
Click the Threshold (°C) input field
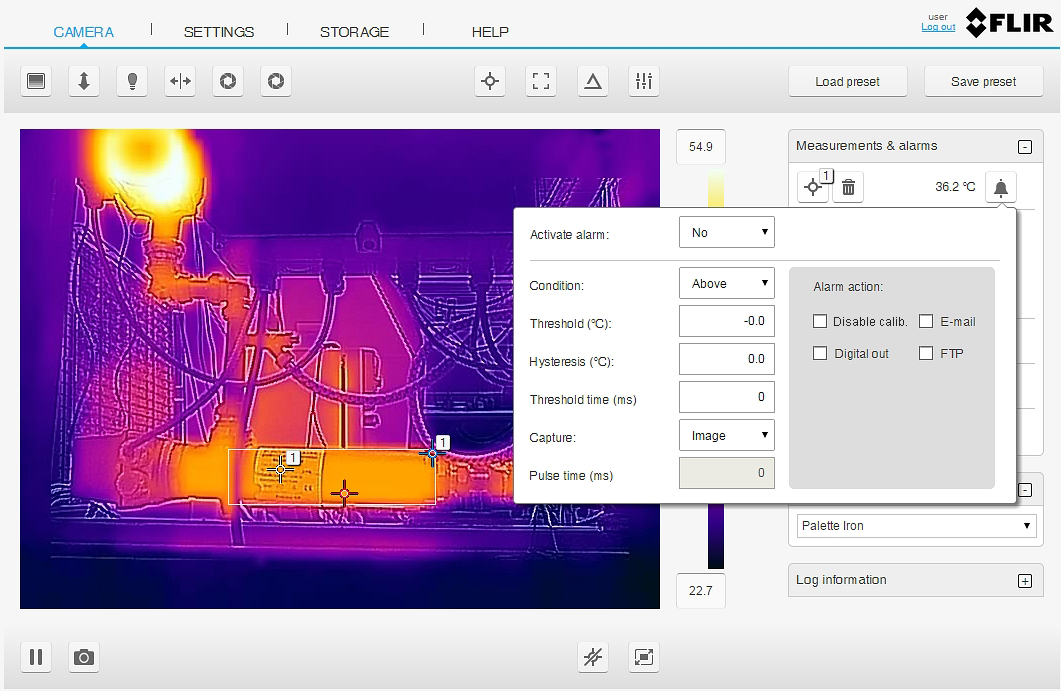(x=727, y=321)
